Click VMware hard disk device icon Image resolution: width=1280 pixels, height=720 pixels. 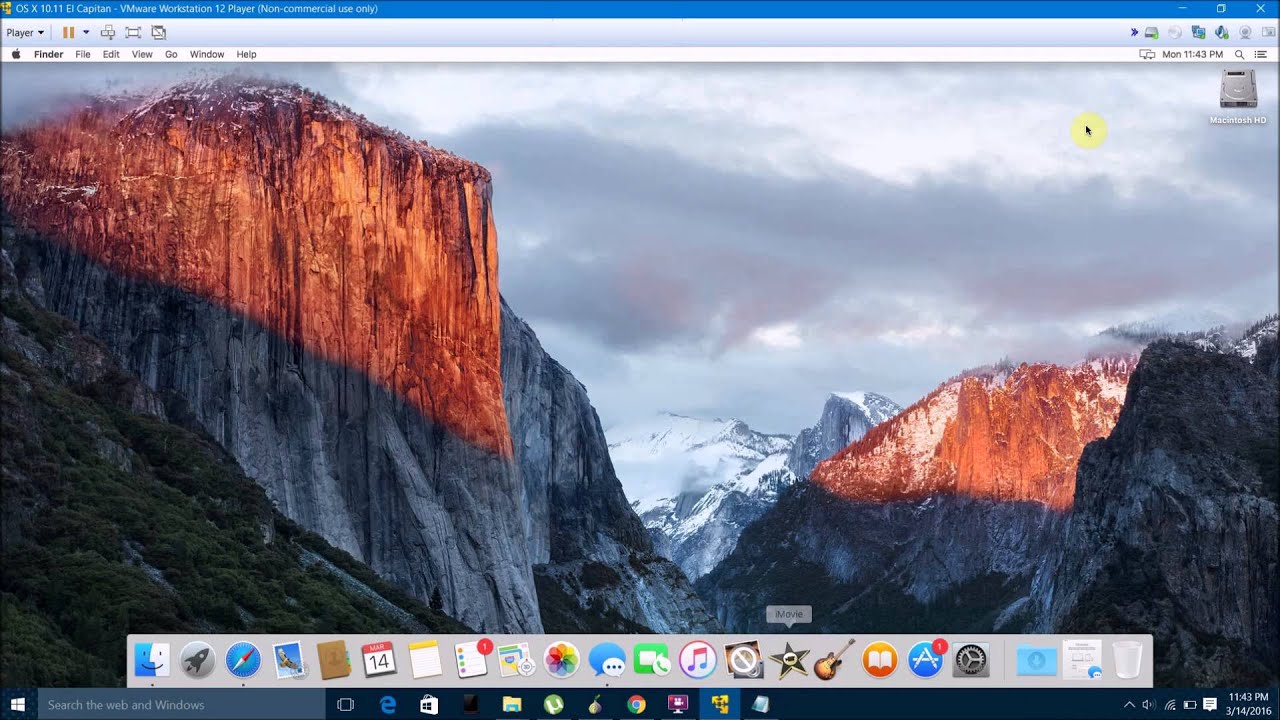pos(1153,33)
